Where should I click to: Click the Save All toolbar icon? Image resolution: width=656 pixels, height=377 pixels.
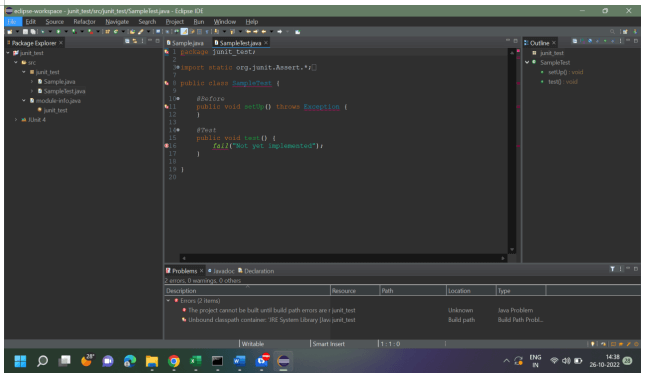tap(33, 32)
